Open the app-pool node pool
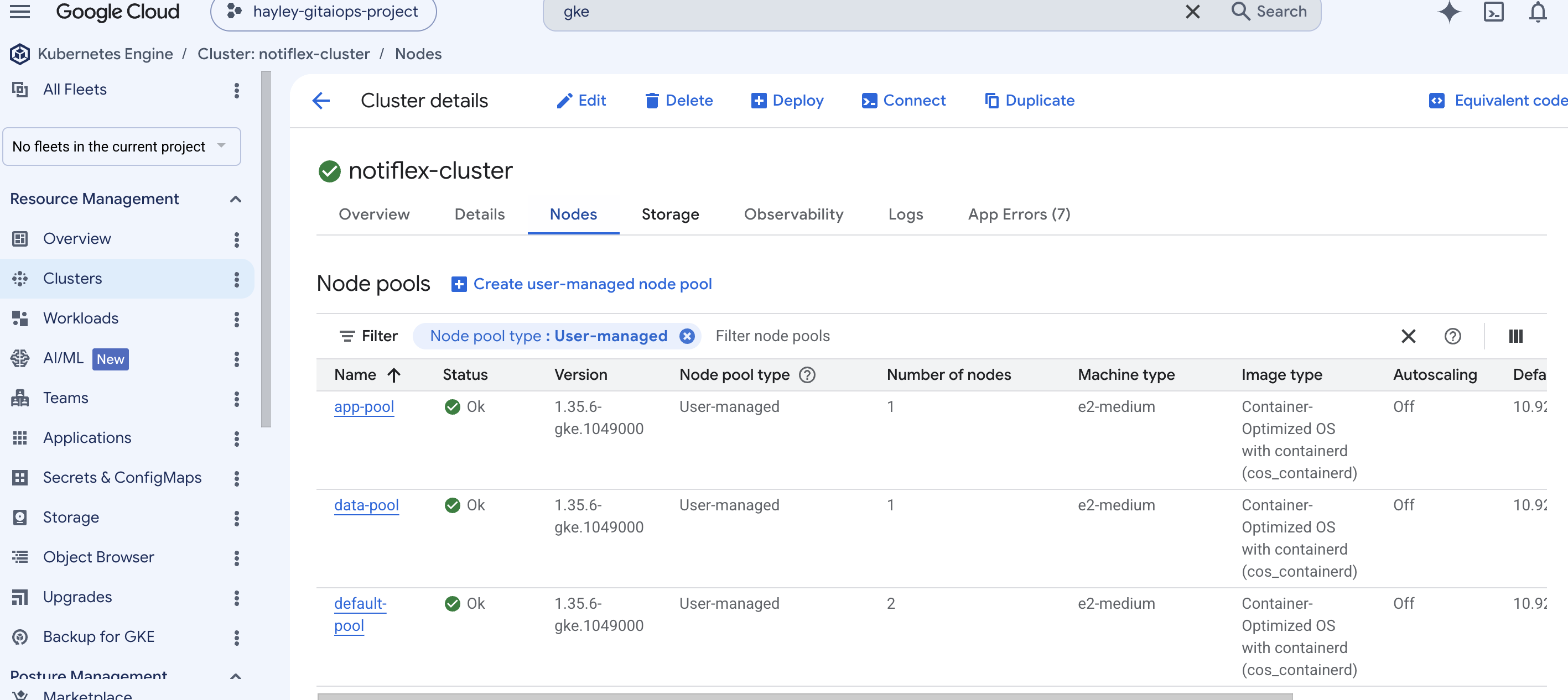Viewport: 1568px width, 700px height. [364, 407]
